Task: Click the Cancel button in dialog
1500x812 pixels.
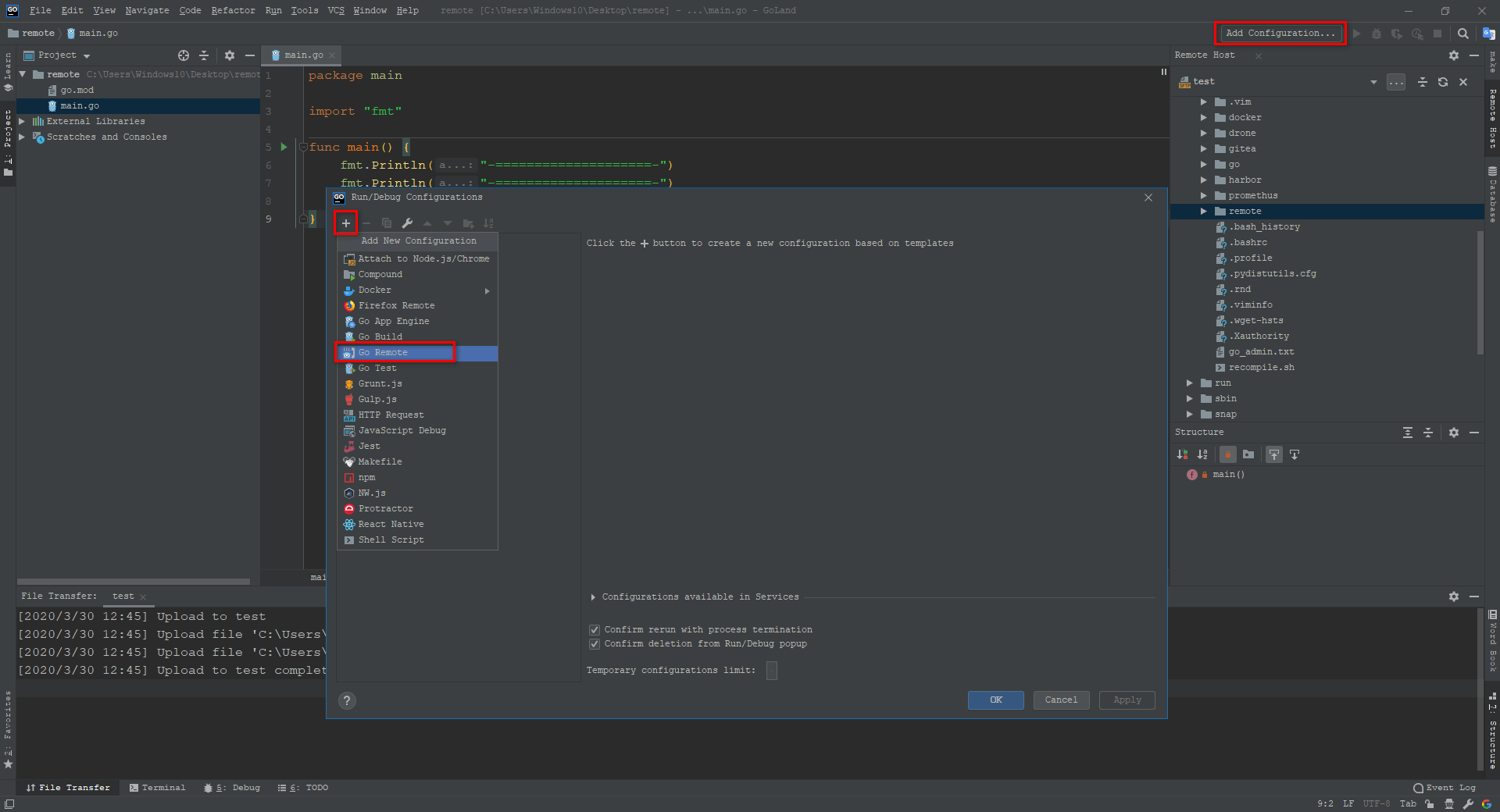Action: 1061,700
